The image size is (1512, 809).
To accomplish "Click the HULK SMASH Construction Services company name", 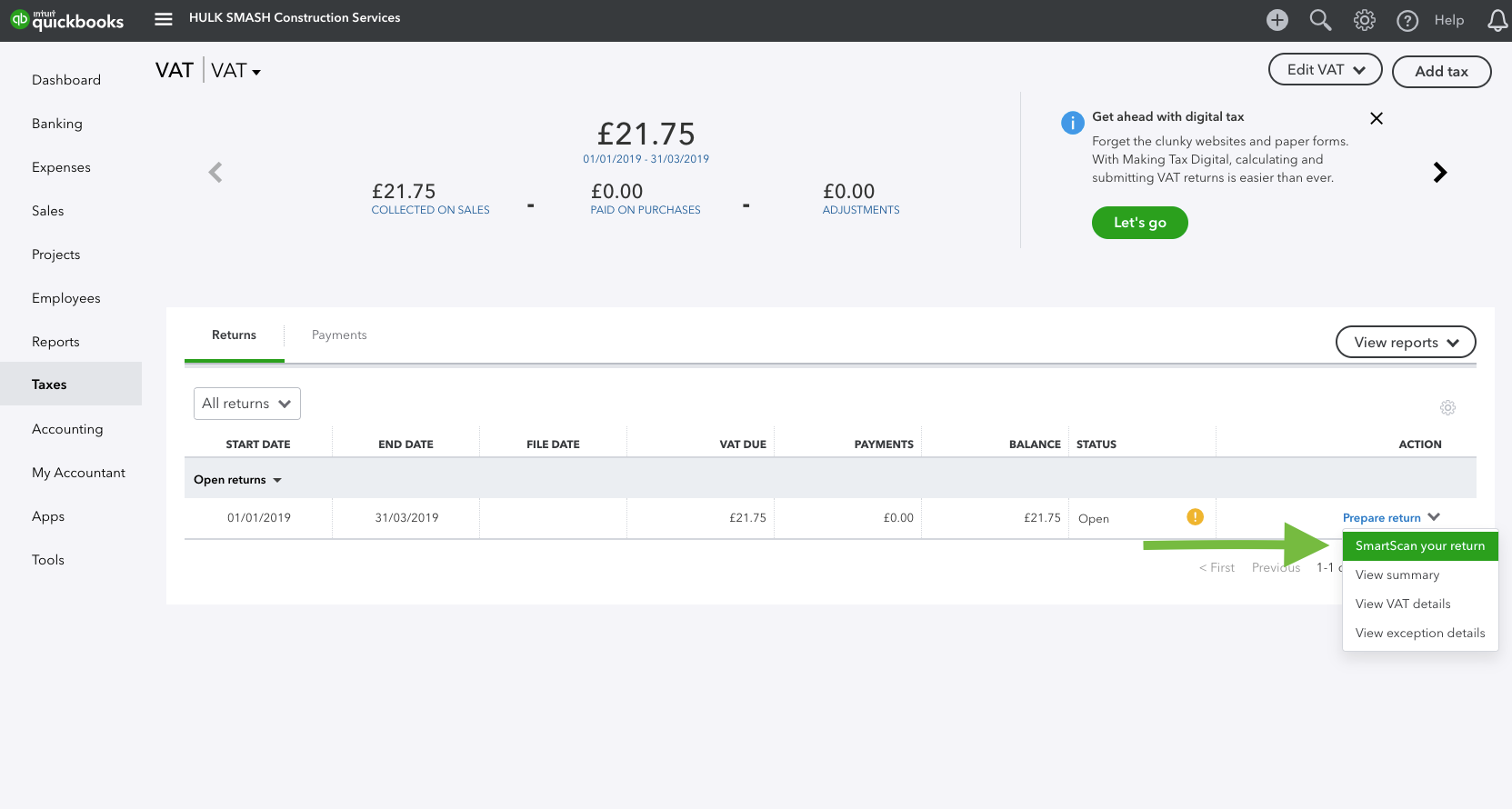I will pyautogui.click(x=295, y=18).
